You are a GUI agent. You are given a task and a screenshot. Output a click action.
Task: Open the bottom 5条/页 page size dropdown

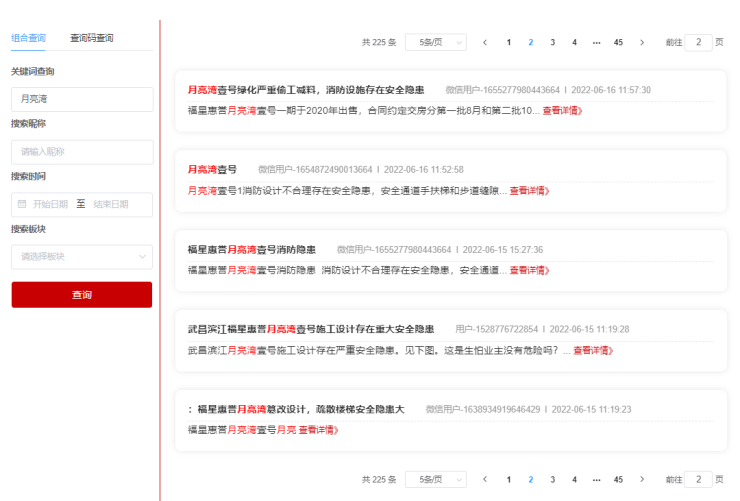click(435, 479)
